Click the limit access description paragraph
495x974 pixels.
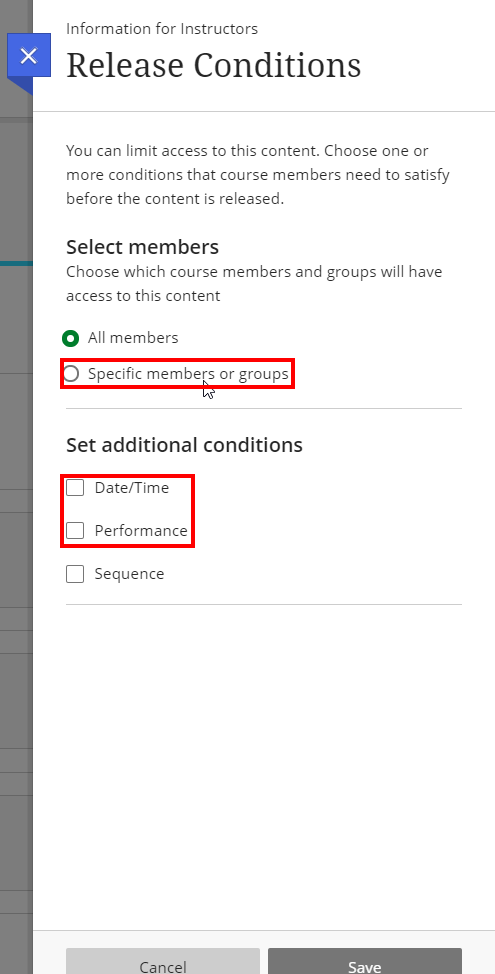[258, 175]
